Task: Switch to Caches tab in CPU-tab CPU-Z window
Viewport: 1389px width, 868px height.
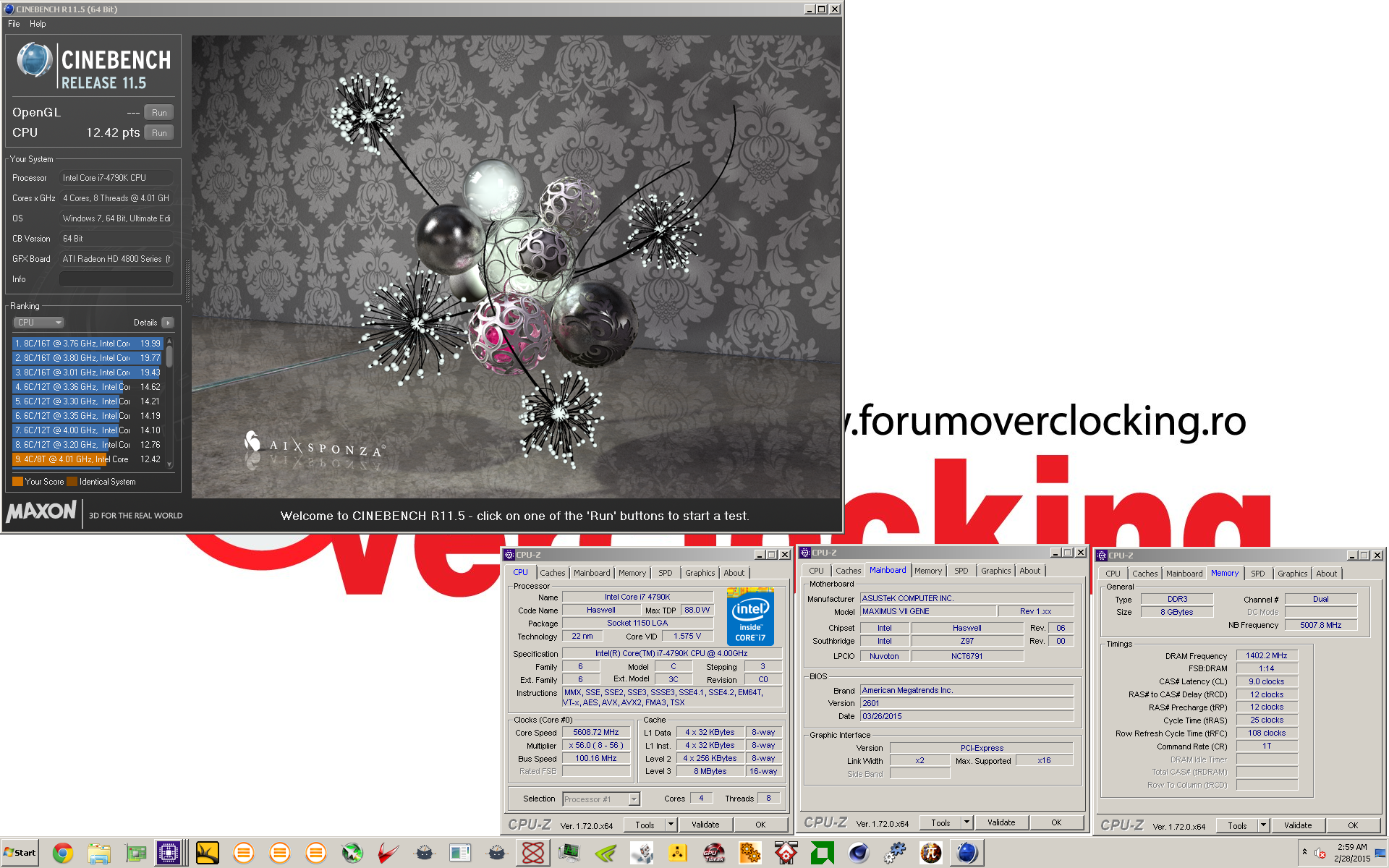Action: (553, 573)
